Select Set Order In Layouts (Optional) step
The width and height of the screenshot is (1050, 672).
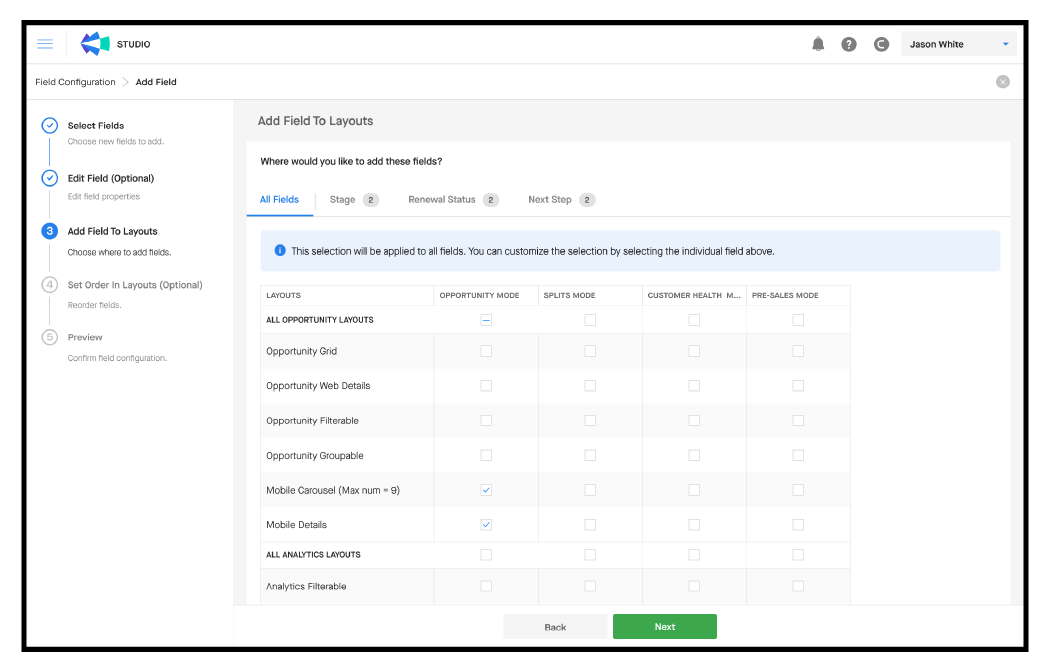(135, 284)
